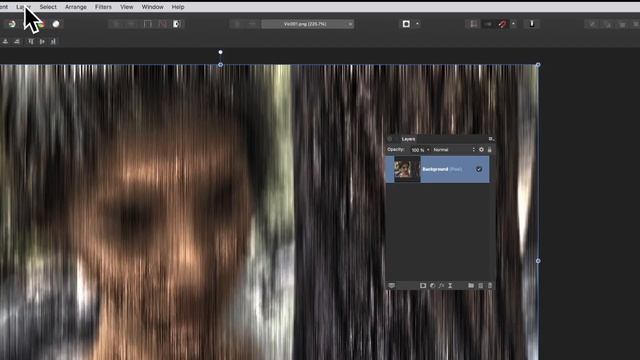Open the Select menu
This screenshot has height=360, width=640.
[x=48, y=7]
